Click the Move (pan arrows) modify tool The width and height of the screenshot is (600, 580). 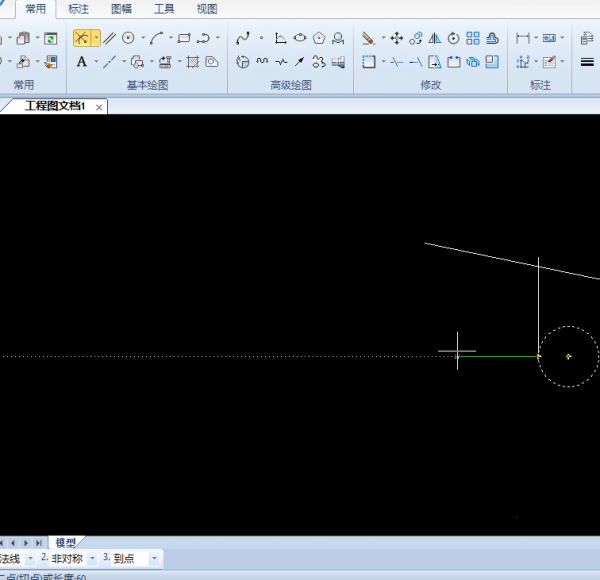click(396, 38)
